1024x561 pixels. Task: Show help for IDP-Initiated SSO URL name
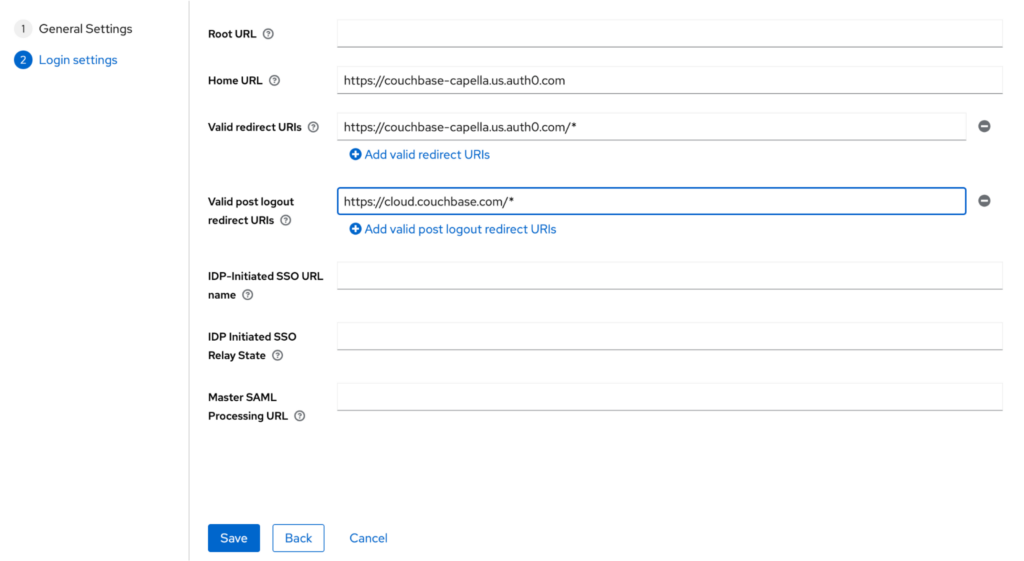[248, 295]
